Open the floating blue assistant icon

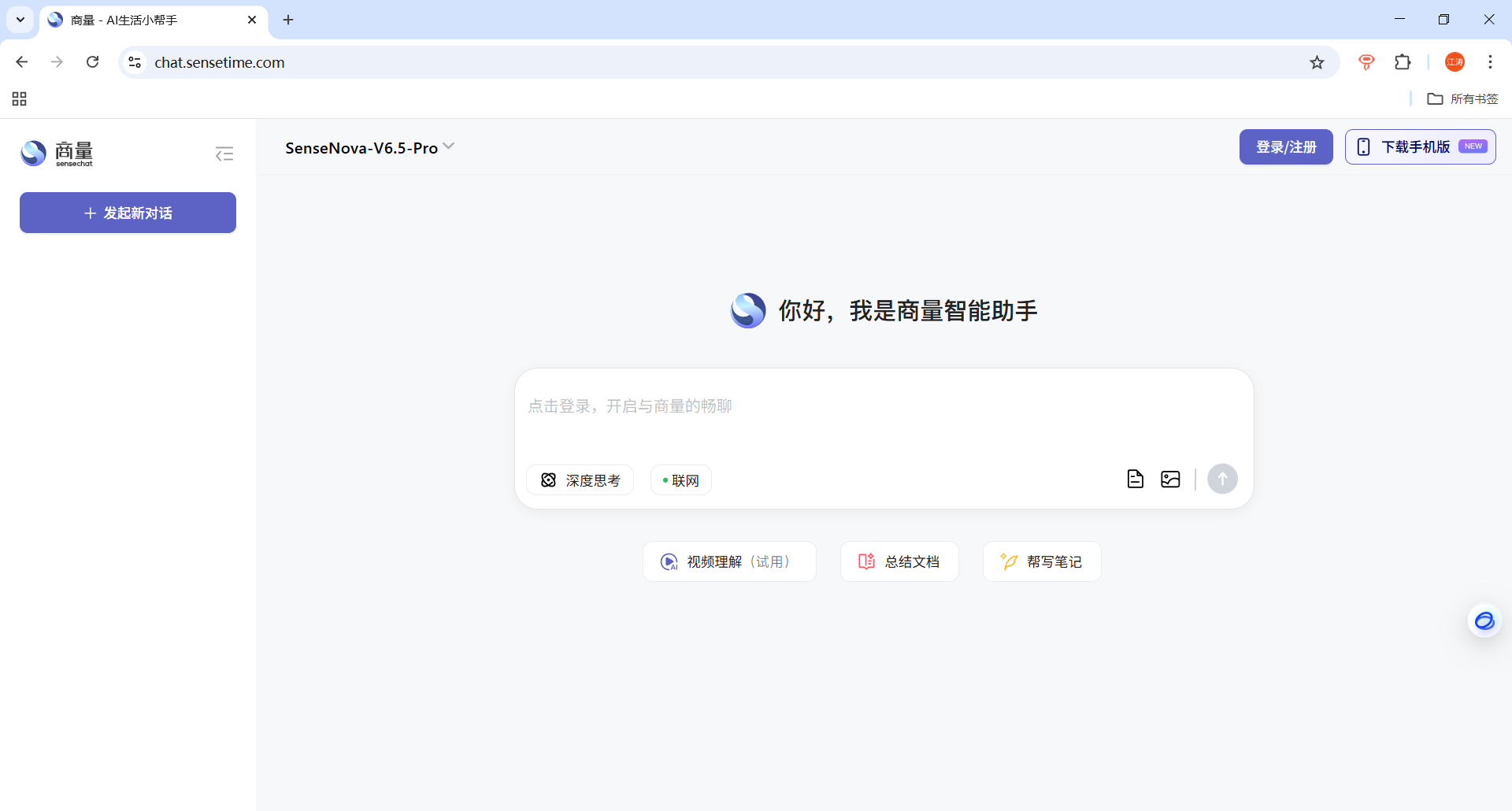tap(1484, 621)
